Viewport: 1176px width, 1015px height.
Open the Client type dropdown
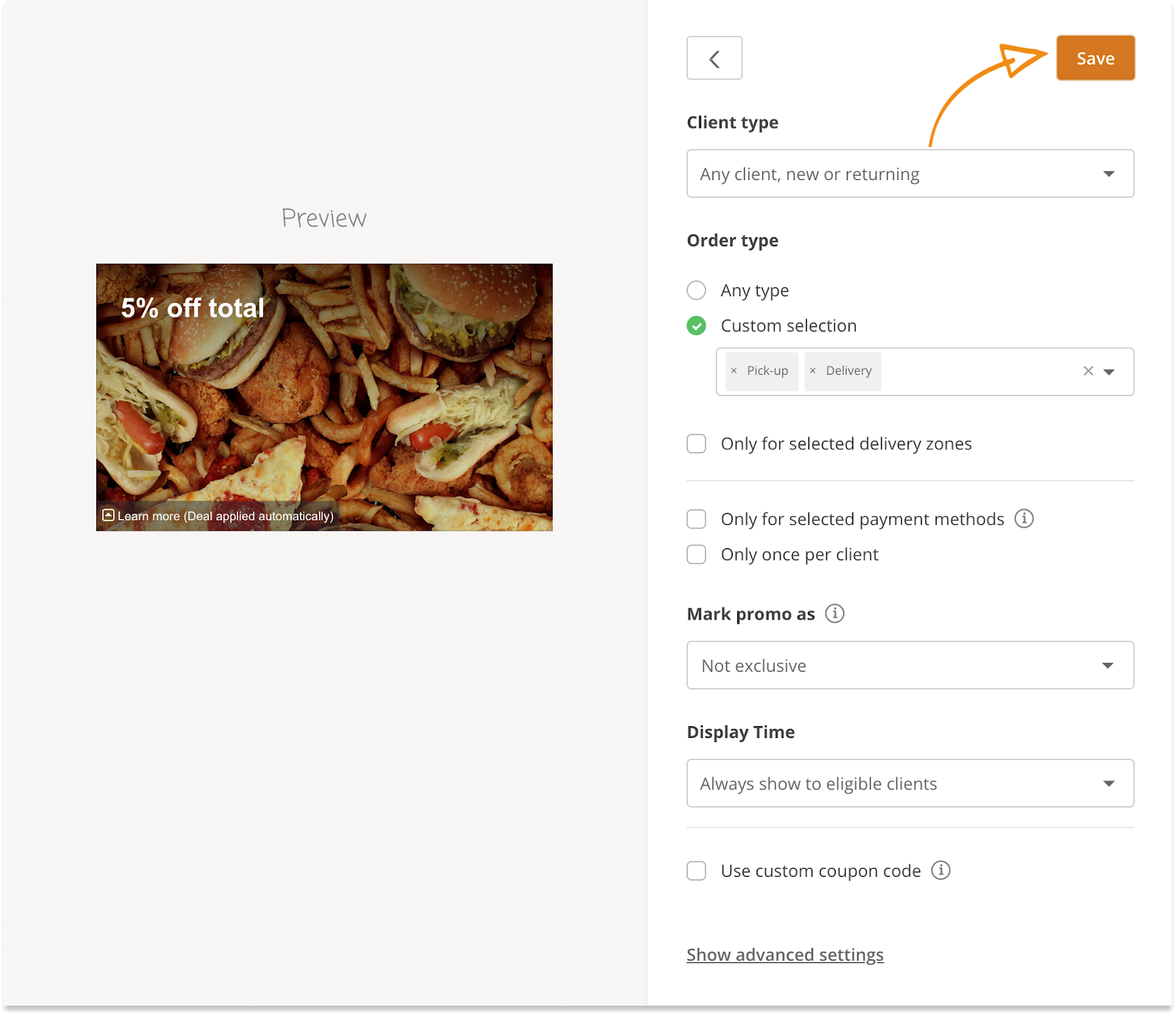[x=910, y=174]
